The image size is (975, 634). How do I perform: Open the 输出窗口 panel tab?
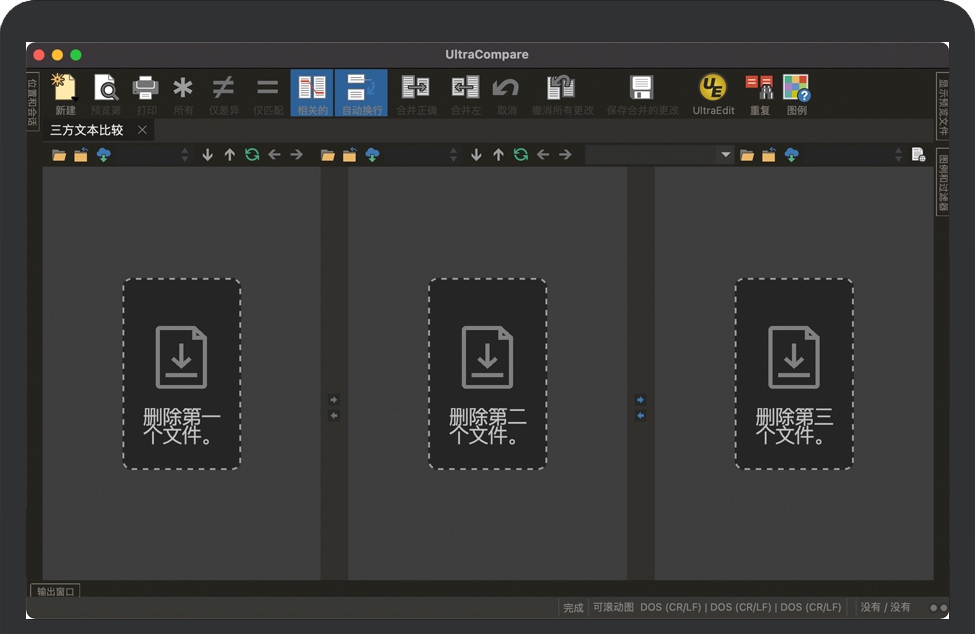point(54,591)
